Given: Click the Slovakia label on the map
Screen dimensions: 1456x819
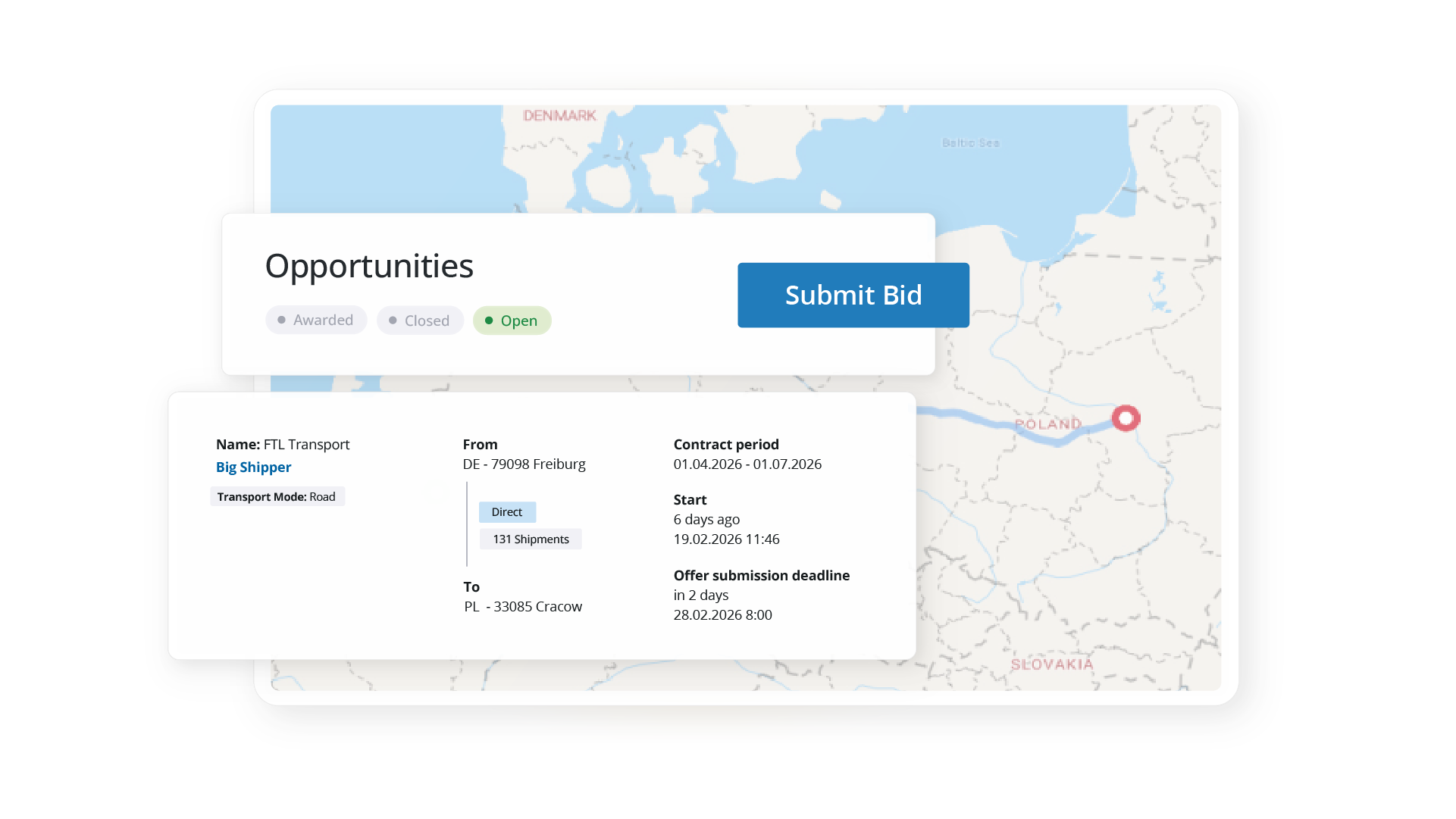Looking at the screenshot, I should tap(1052, 664).
